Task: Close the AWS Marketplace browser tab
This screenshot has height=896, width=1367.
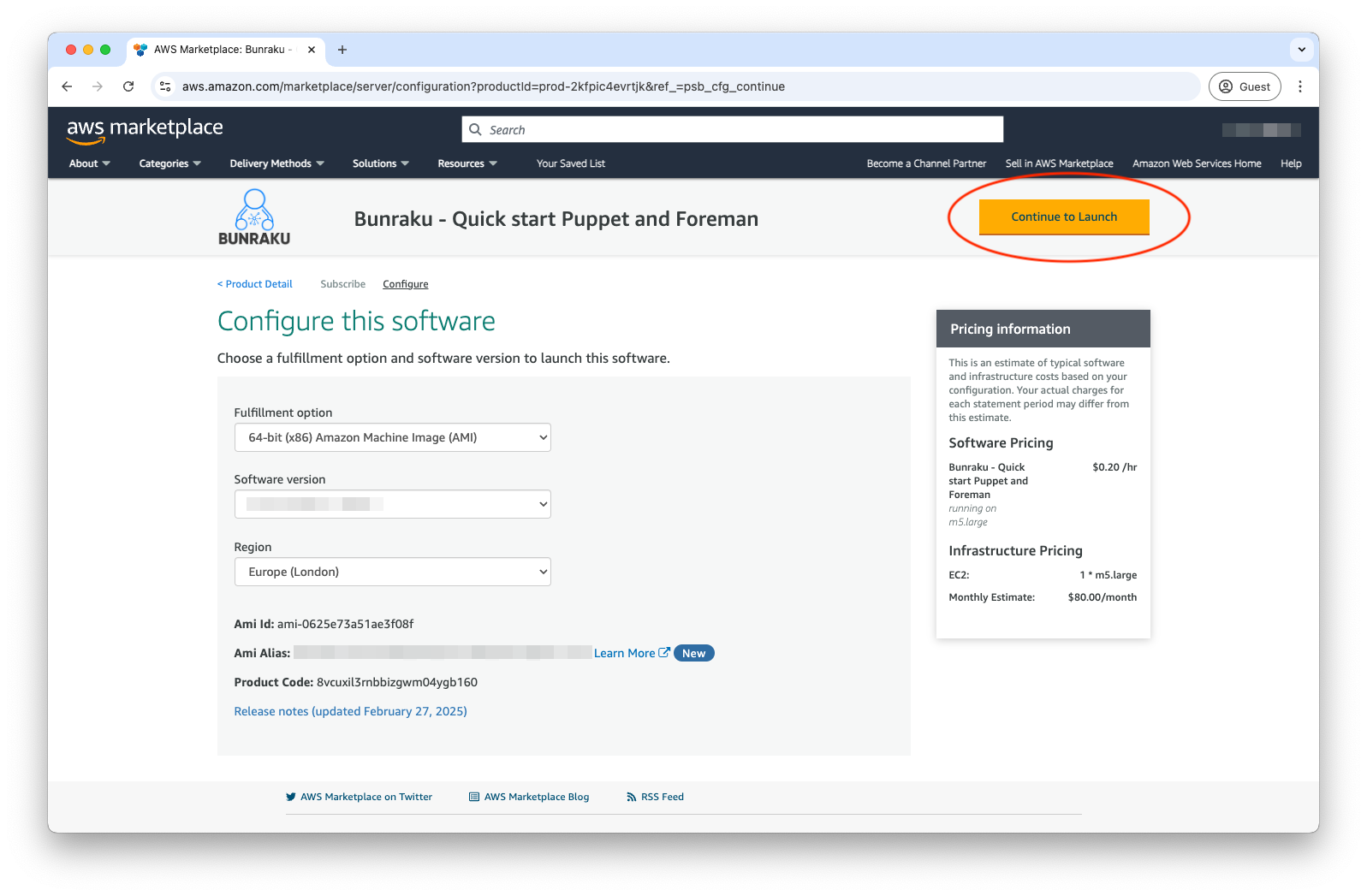Action: click(312, 50)
